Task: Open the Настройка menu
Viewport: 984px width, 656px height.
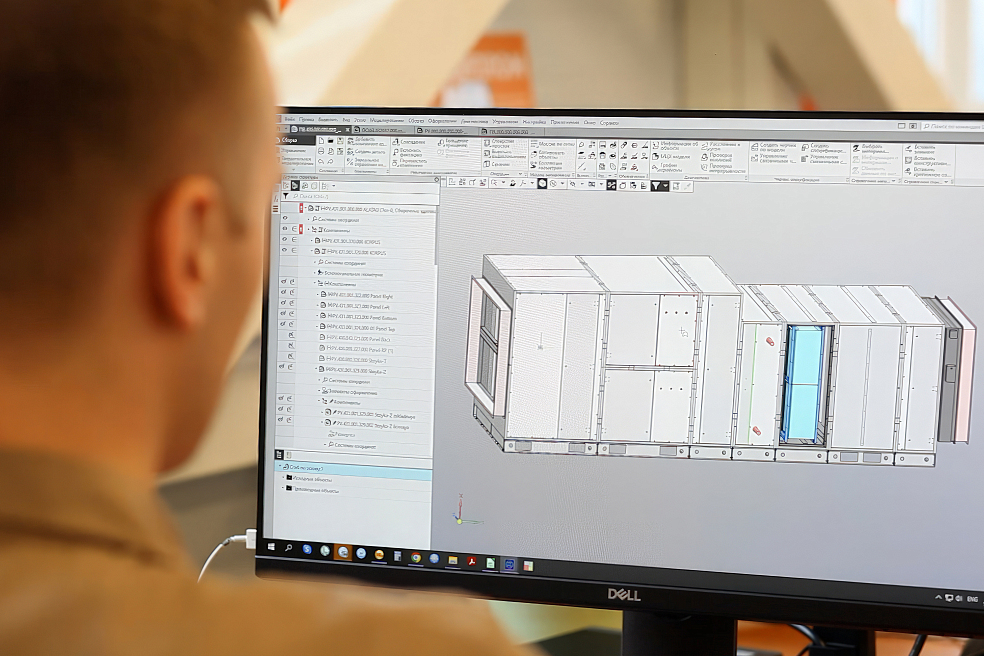Action: pyautogui.click(x=534, y=122)
